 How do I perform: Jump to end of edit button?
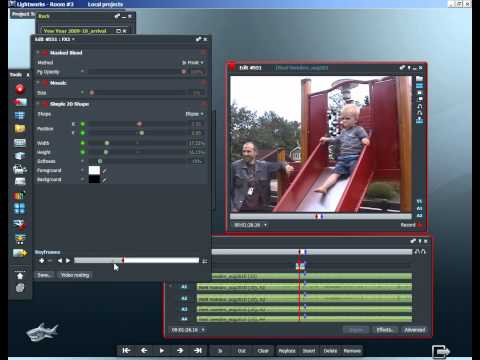click(198, 350)
